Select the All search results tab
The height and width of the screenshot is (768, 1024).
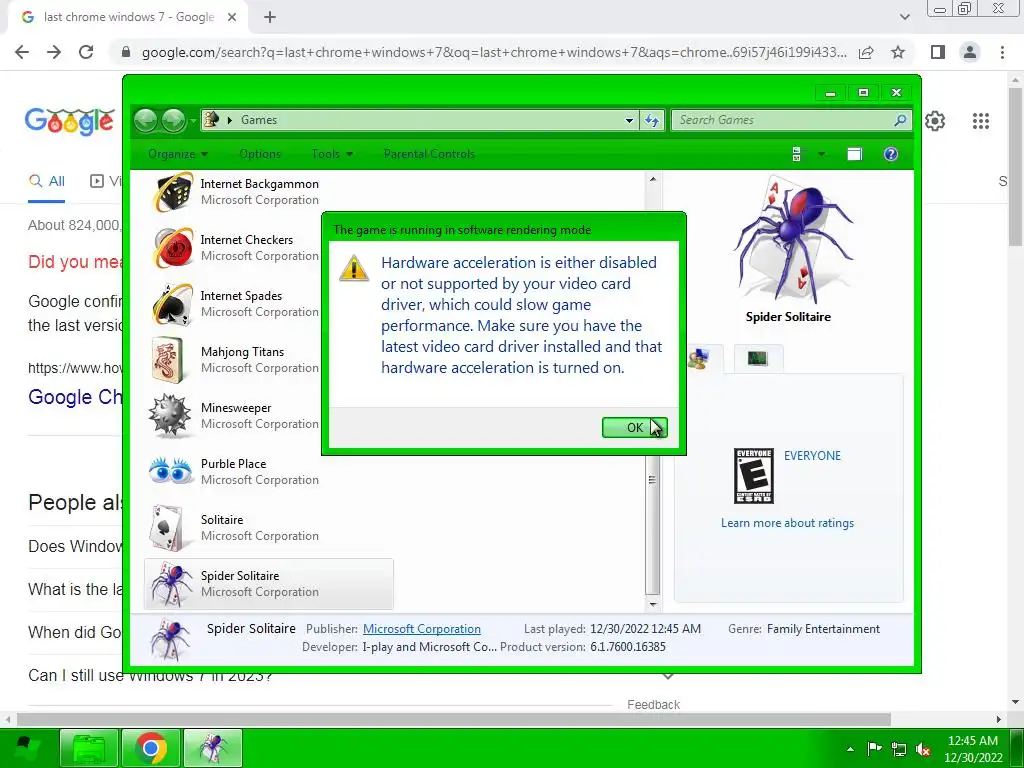(46, 181)
